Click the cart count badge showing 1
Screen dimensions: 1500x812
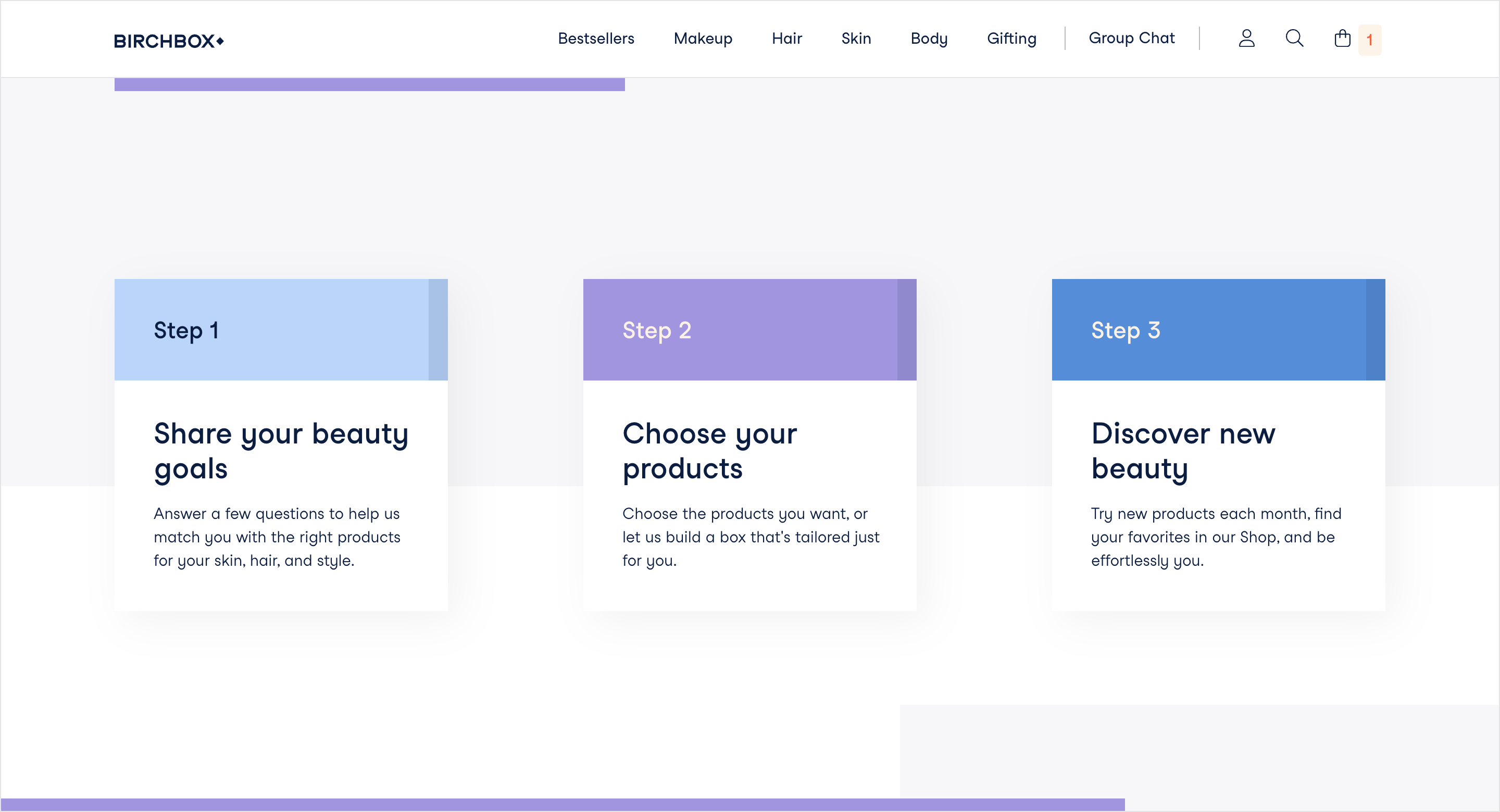pyautogui.click(x=1370, y=40)
